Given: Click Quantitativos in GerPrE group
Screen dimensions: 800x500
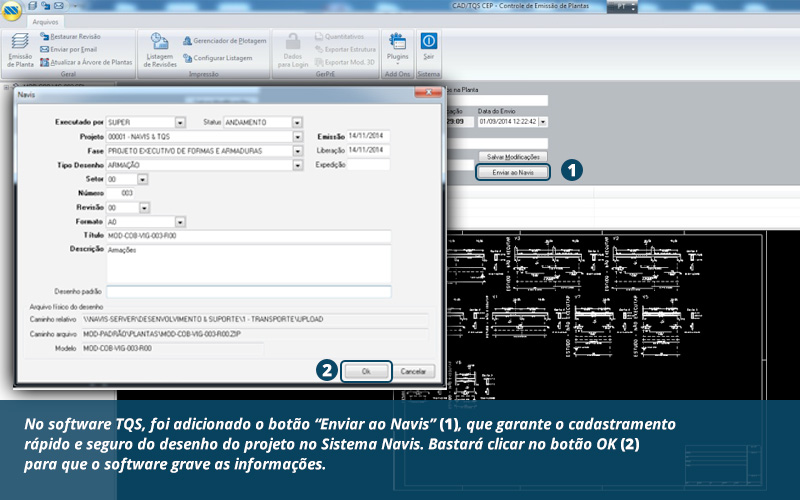Looking at the screenshot, I should 339,36.
